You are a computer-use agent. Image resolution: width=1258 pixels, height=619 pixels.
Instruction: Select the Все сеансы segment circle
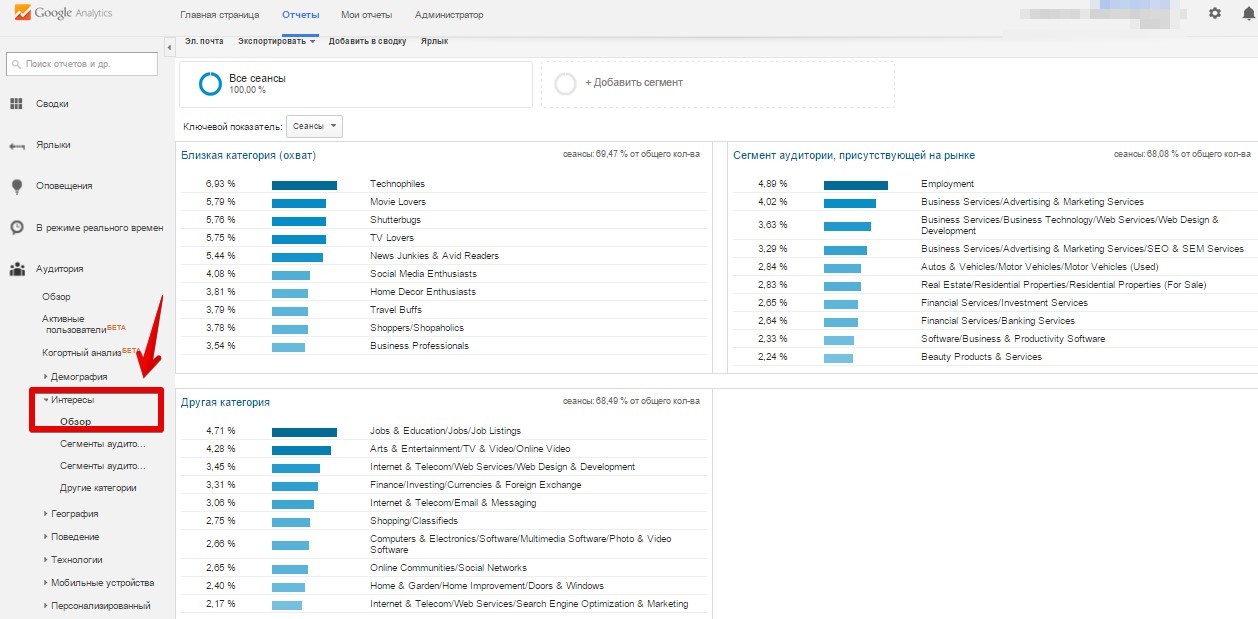coord(209,83)
